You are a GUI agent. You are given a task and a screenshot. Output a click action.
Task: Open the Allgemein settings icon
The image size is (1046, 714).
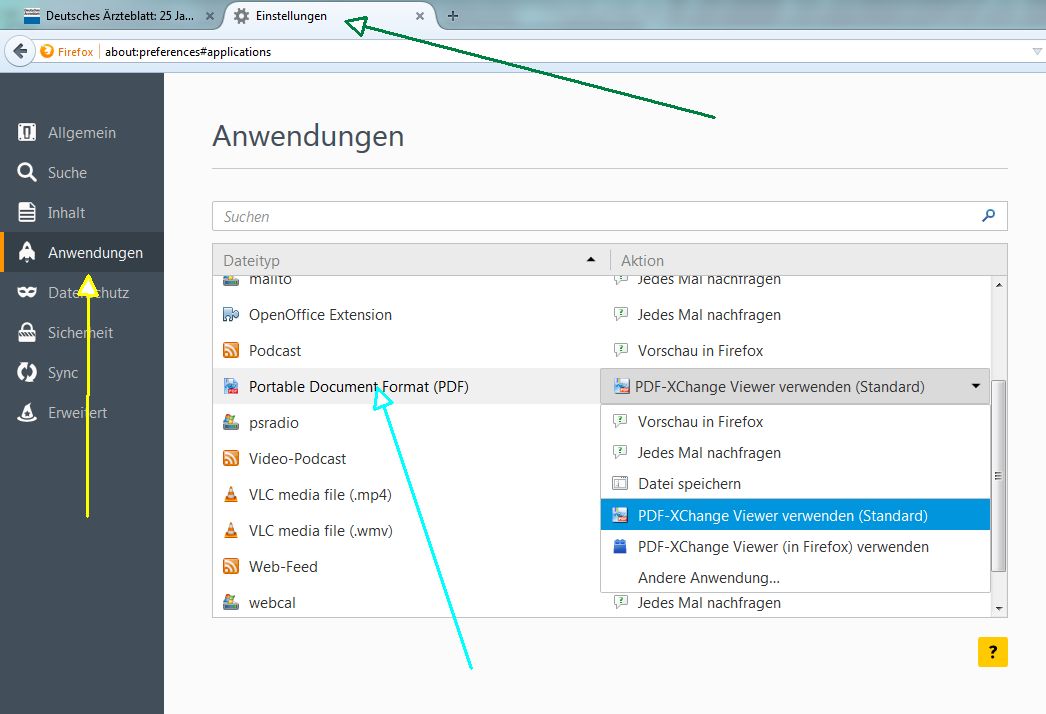[27, 132]
